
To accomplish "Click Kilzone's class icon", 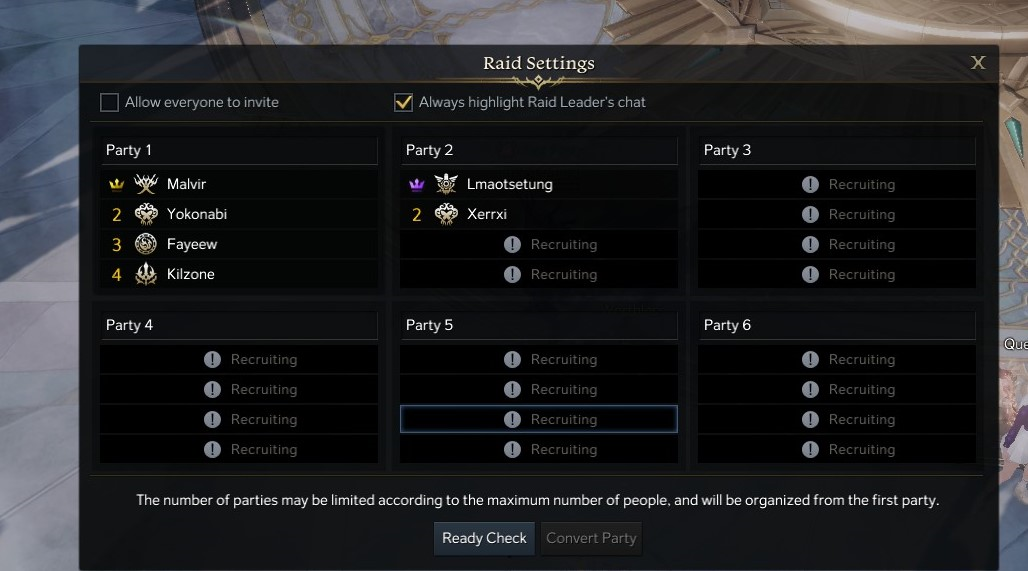I will 147,274.
